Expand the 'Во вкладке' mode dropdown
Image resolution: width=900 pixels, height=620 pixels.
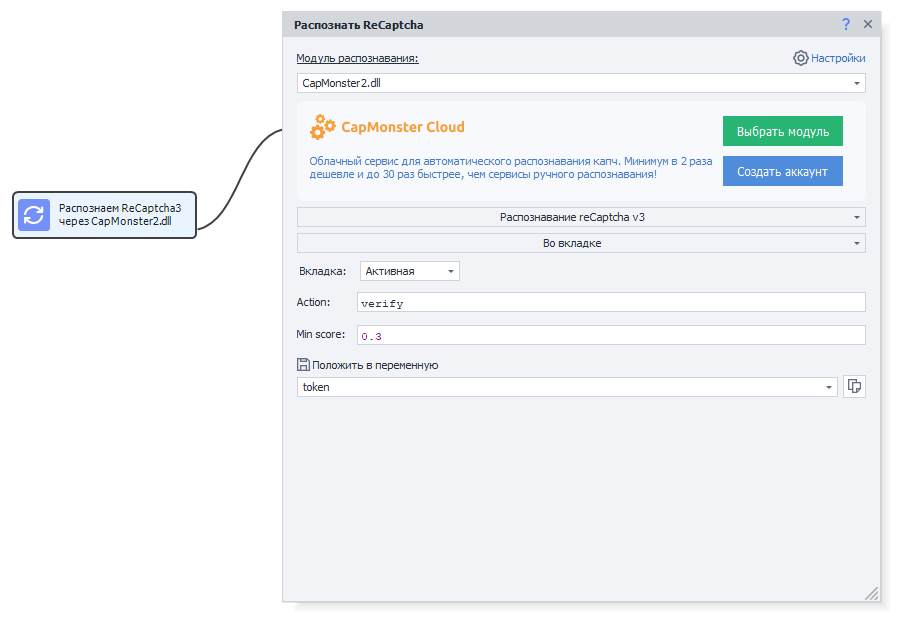point(581,243)
